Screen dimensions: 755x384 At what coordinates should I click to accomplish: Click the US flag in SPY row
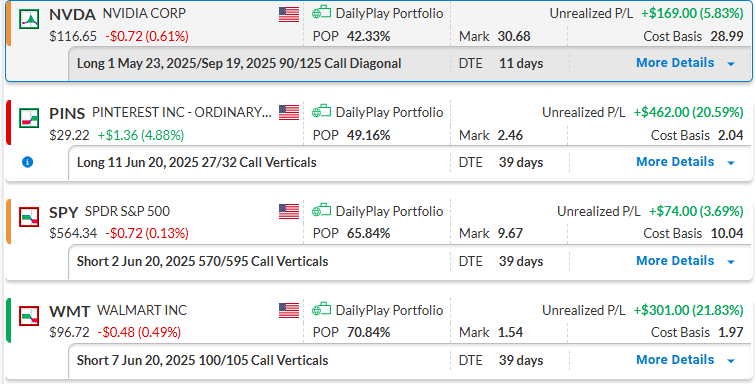tap(289, 212)
